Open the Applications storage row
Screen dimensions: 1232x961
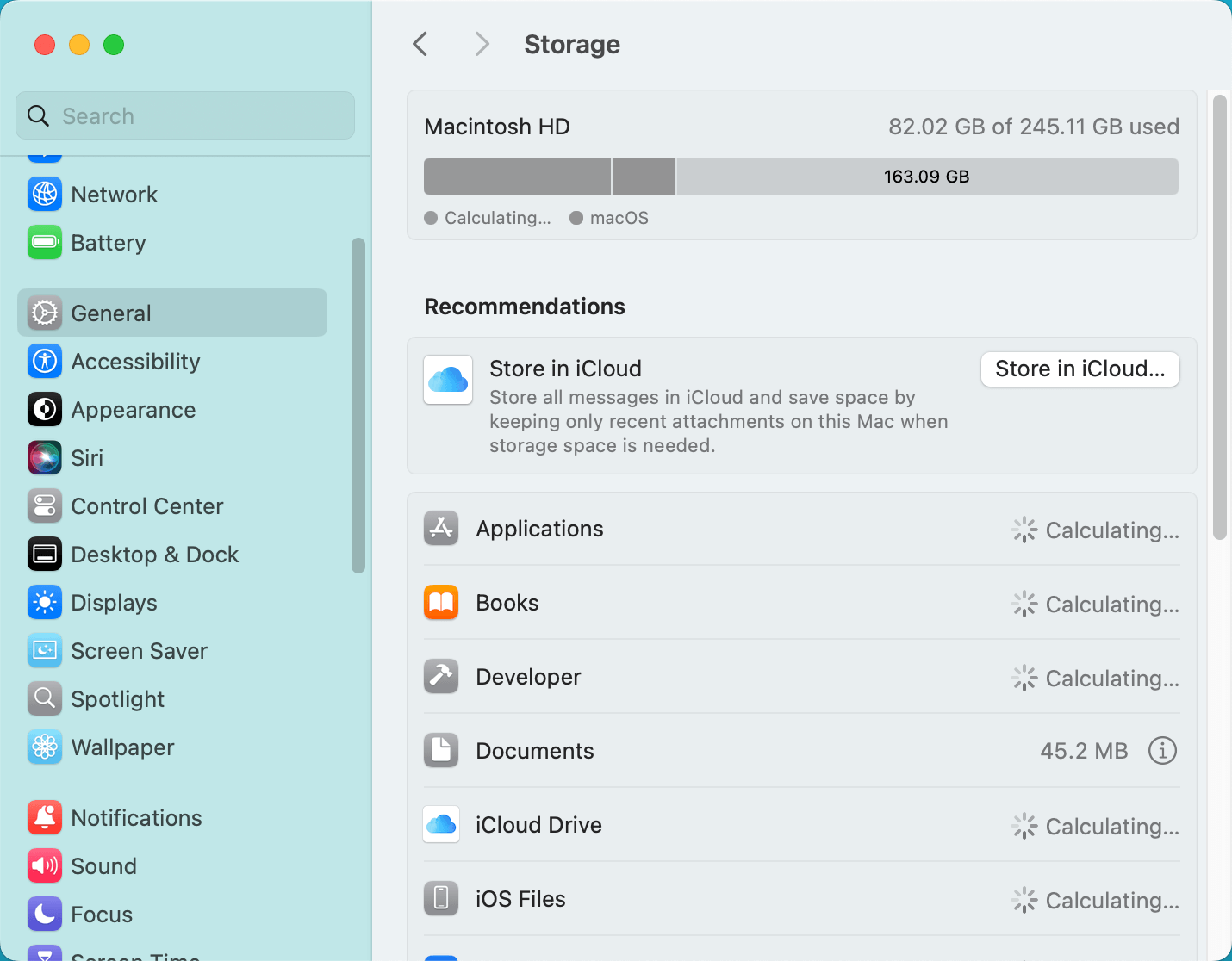tap(801, 530)
